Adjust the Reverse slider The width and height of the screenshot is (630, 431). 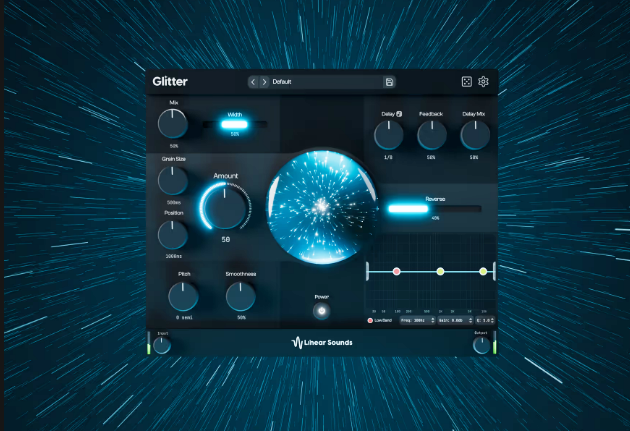click(434, 208)
